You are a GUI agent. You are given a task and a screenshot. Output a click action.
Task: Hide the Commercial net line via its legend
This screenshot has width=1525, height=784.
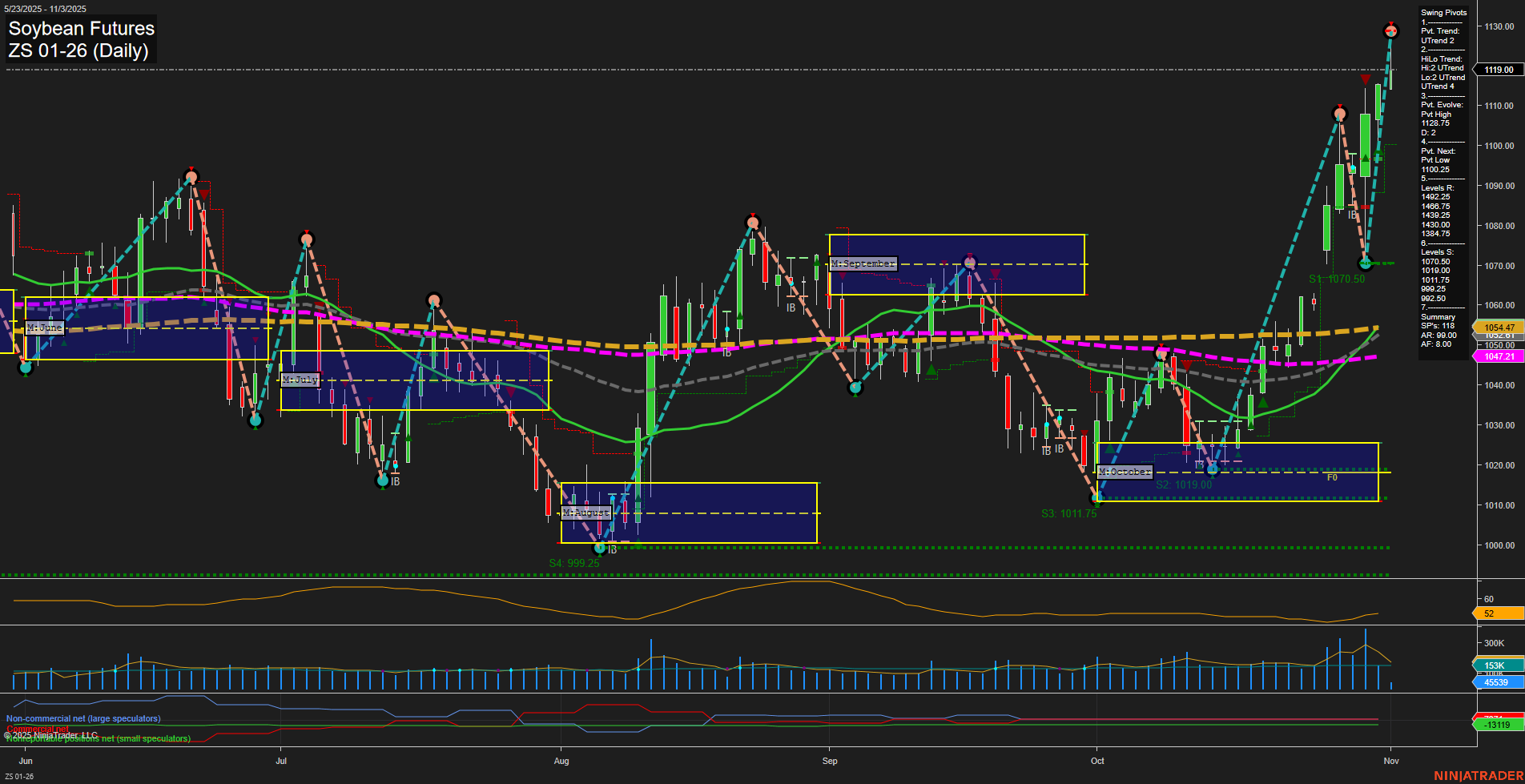point(36,728)
